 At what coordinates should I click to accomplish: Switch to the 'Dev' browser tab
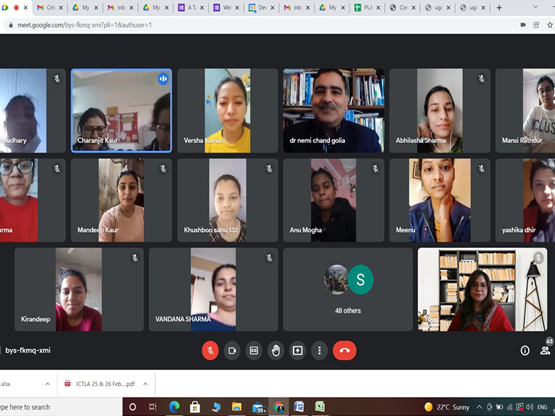click(260, 7)
